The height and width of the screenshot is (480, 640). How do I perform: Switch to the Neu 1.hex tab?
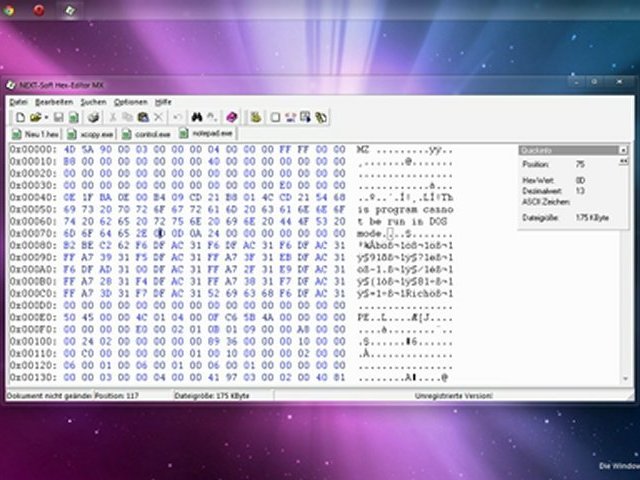pos(38,133)
